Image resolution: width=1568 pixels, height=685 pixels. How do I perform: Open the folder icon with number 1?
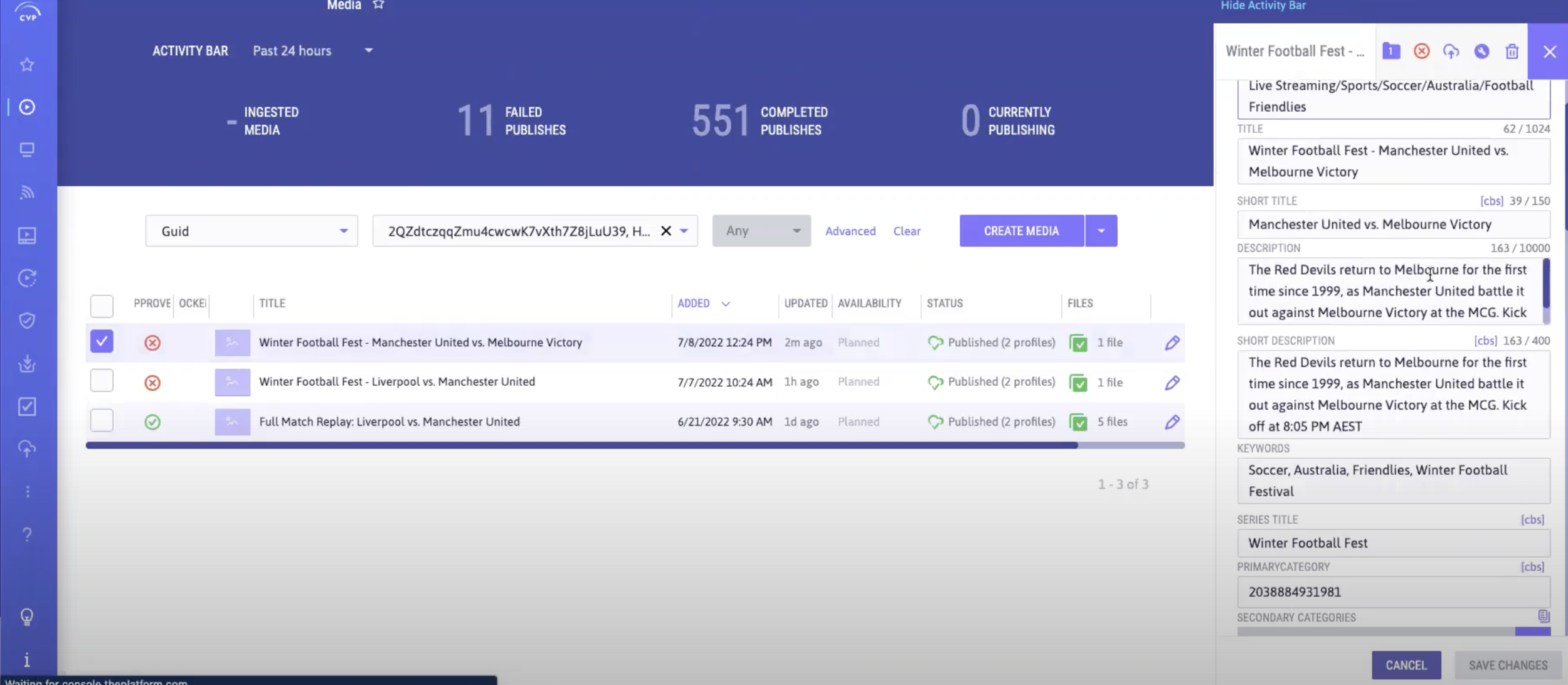click(1391, 51)
